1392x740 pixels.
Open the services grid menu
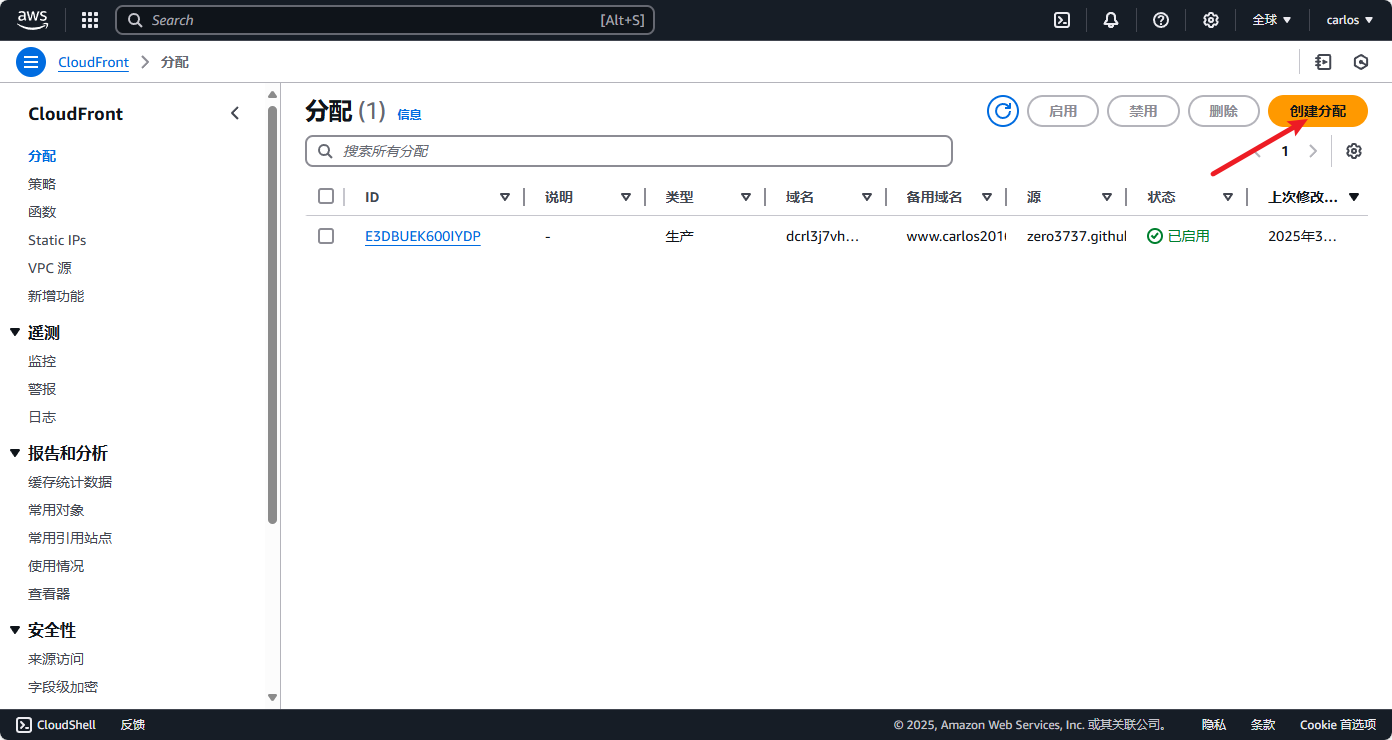90,20
